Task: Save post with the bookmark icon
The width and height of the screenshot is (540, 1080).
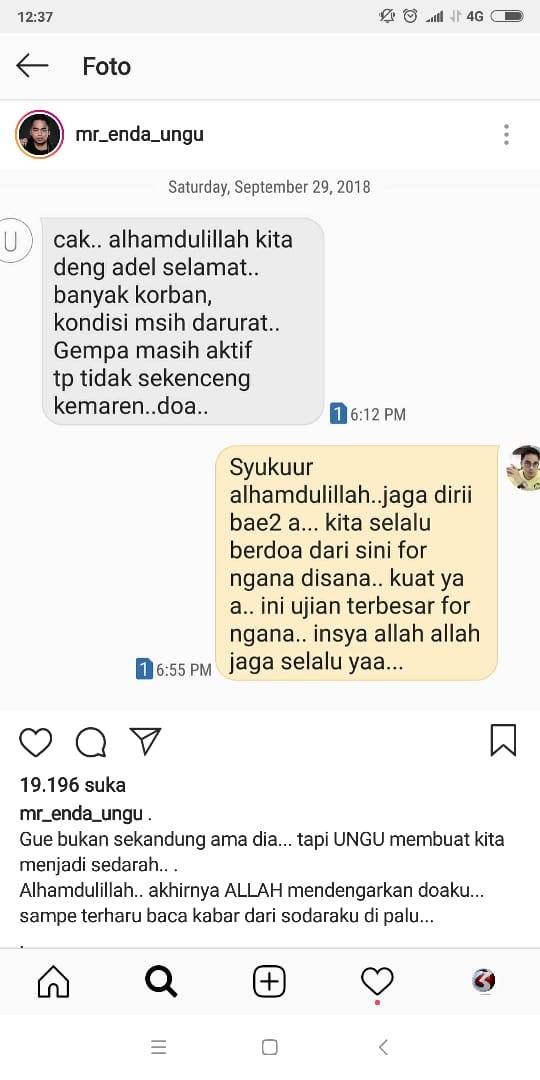Action: pyautogui.click(x=503, y=740)
